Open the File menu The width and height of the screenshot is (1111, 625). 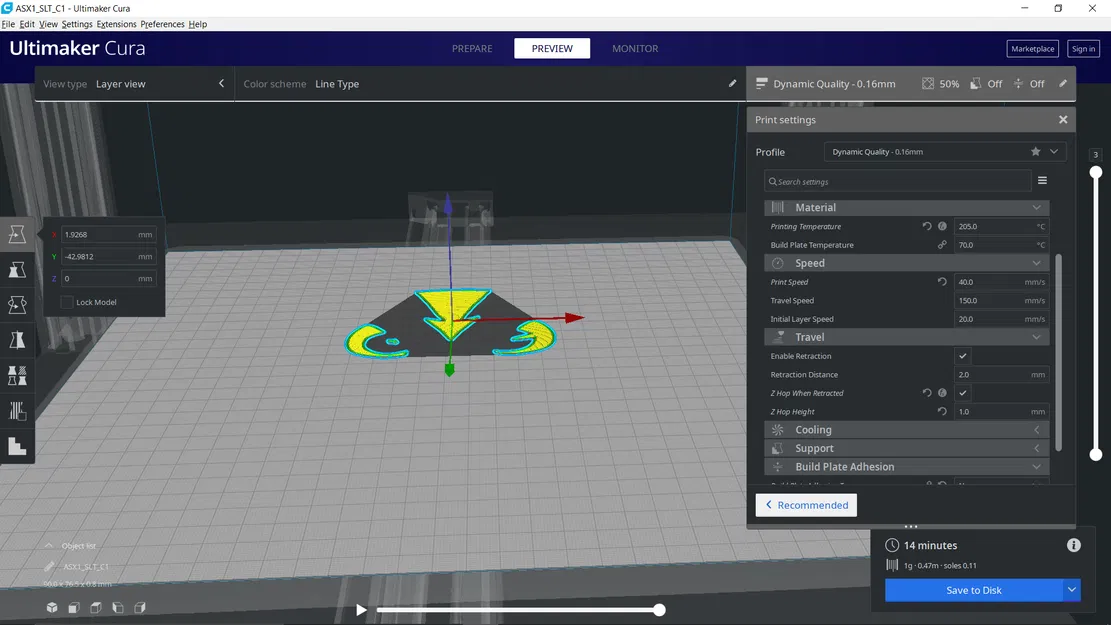tap(8, 24)
